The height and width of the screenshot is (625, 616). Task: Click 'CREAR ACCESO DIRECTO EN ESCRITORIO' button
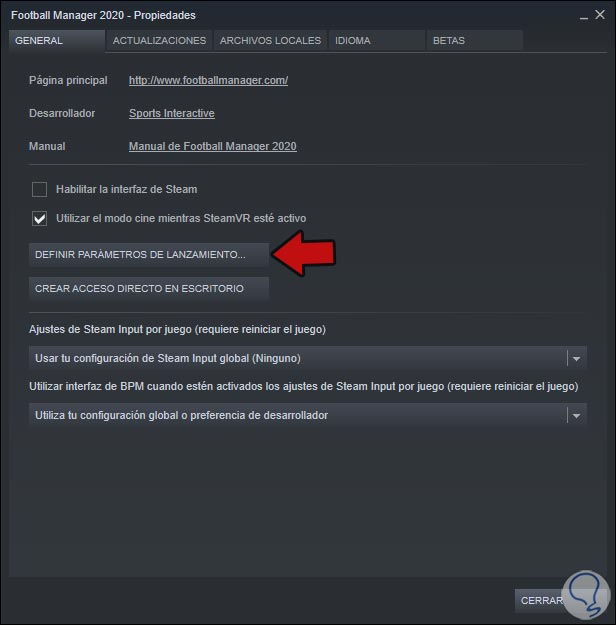(x=149, y=288)
